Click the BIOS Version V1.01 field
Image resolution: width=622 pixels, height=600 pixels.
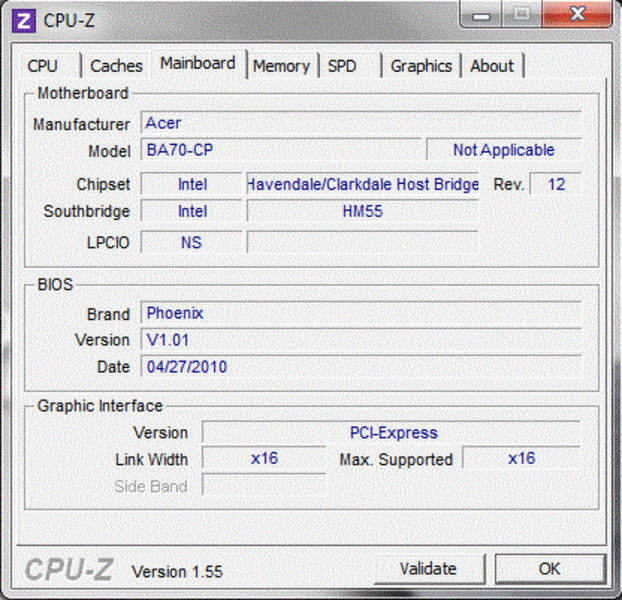point(361,340)
